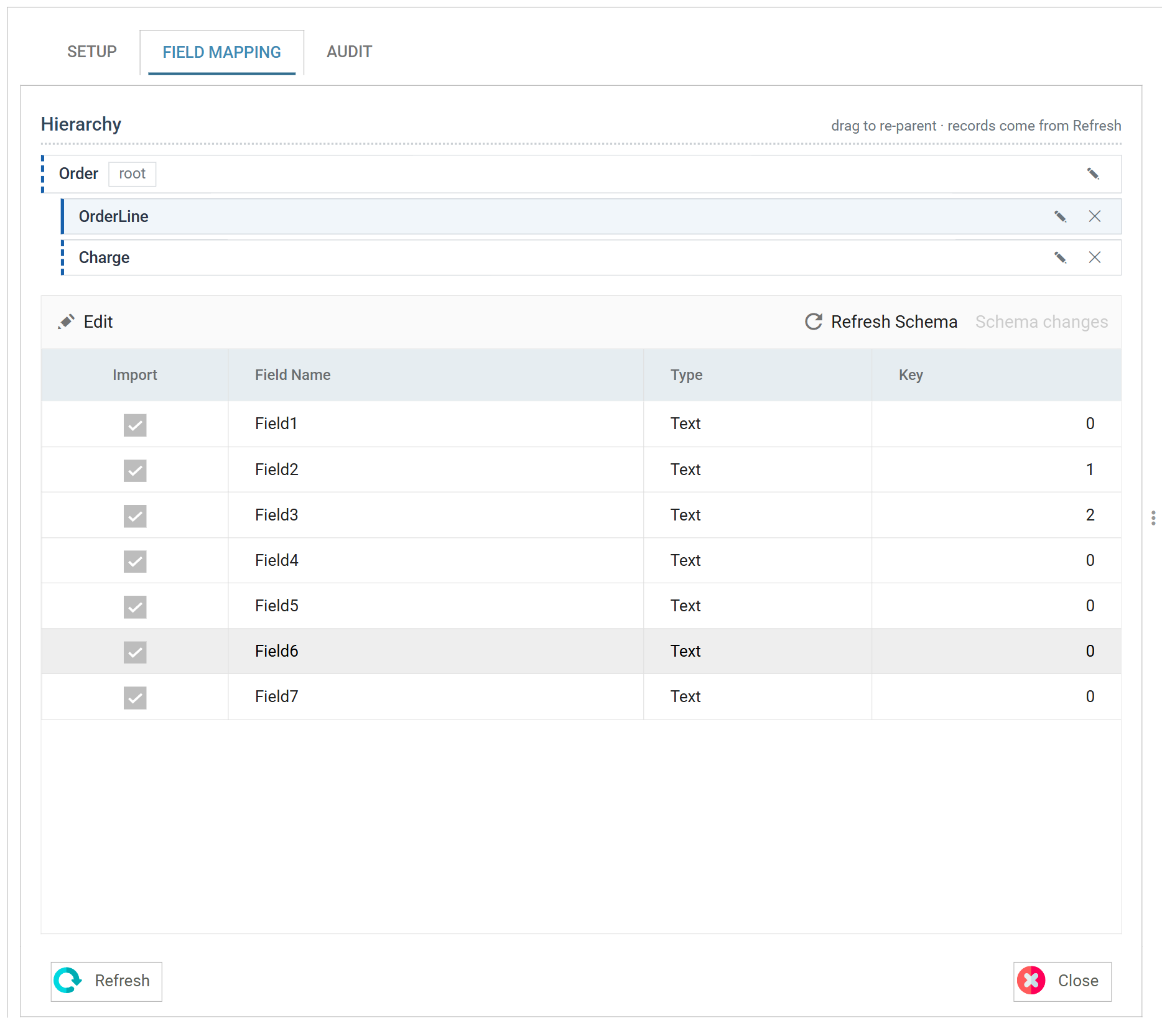Remove the OrderLine record
Image resolution: width=1162 pixels, height=1036 pixels.
(x=1095, y=216)
